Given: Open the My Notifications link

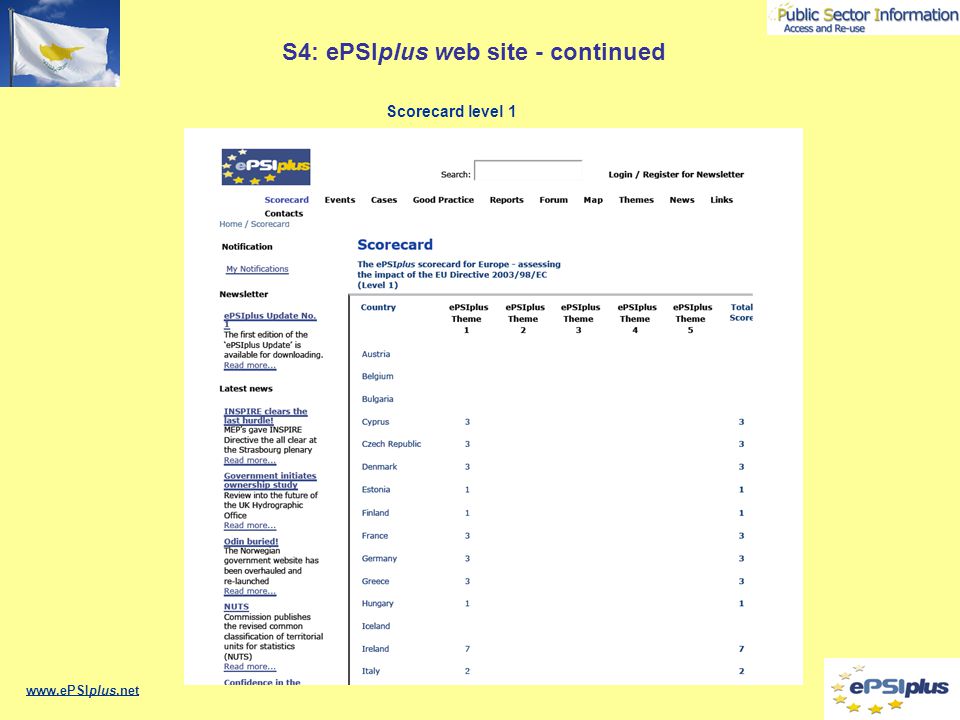Looking at the screenshot, I should click(x=257, y=269).
